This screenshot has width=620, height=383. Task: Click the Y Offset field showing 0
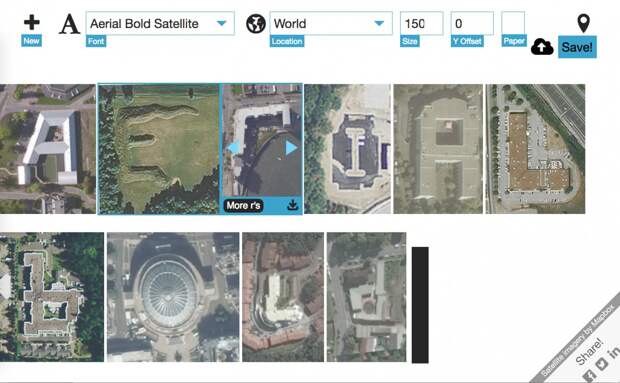[x=472, y=23]
